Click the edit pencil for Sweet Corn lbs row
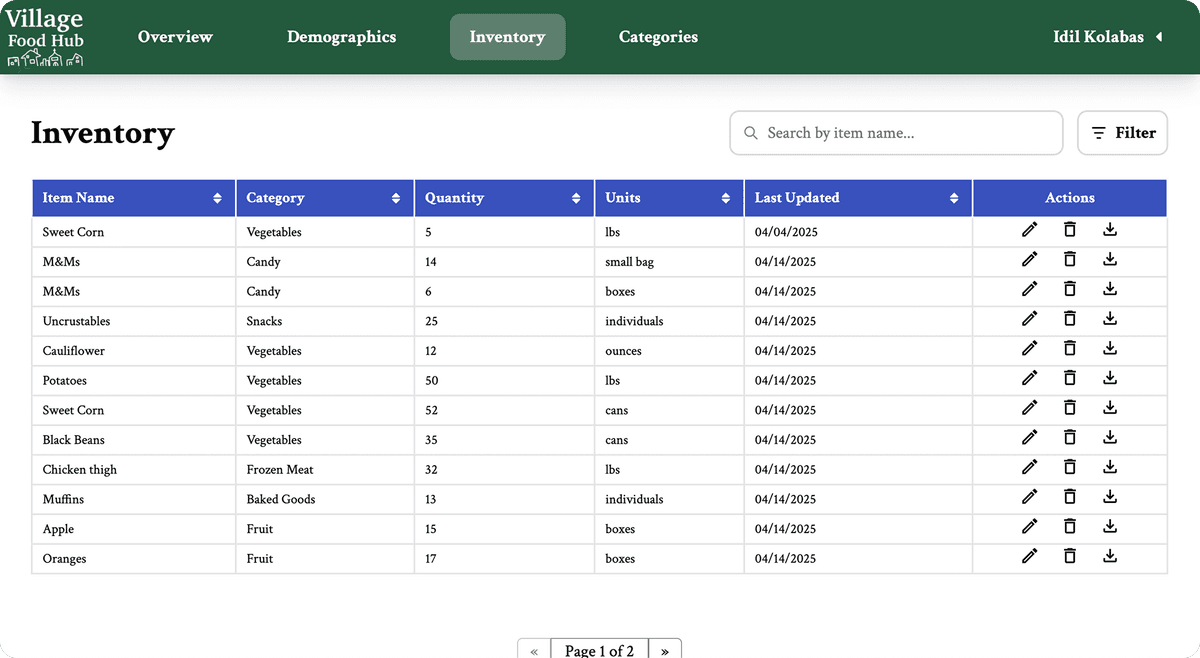Viewport: 1200px width, 658px height. [1029, 230]
